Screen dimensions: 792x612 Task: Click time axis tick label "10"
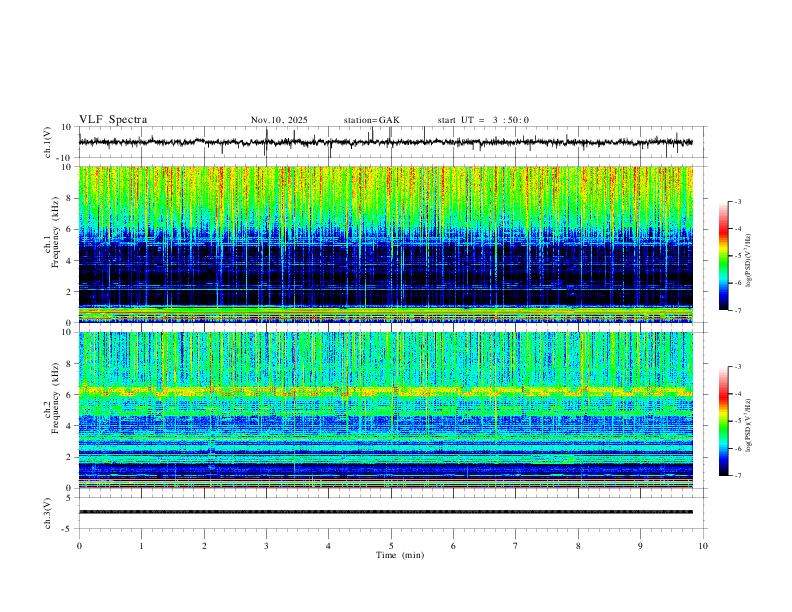coord(703,546)
